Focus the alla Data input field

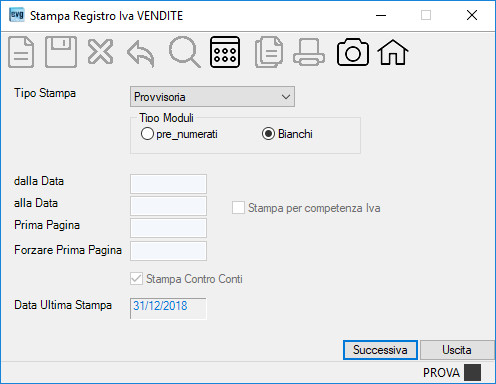coord(168,206)
